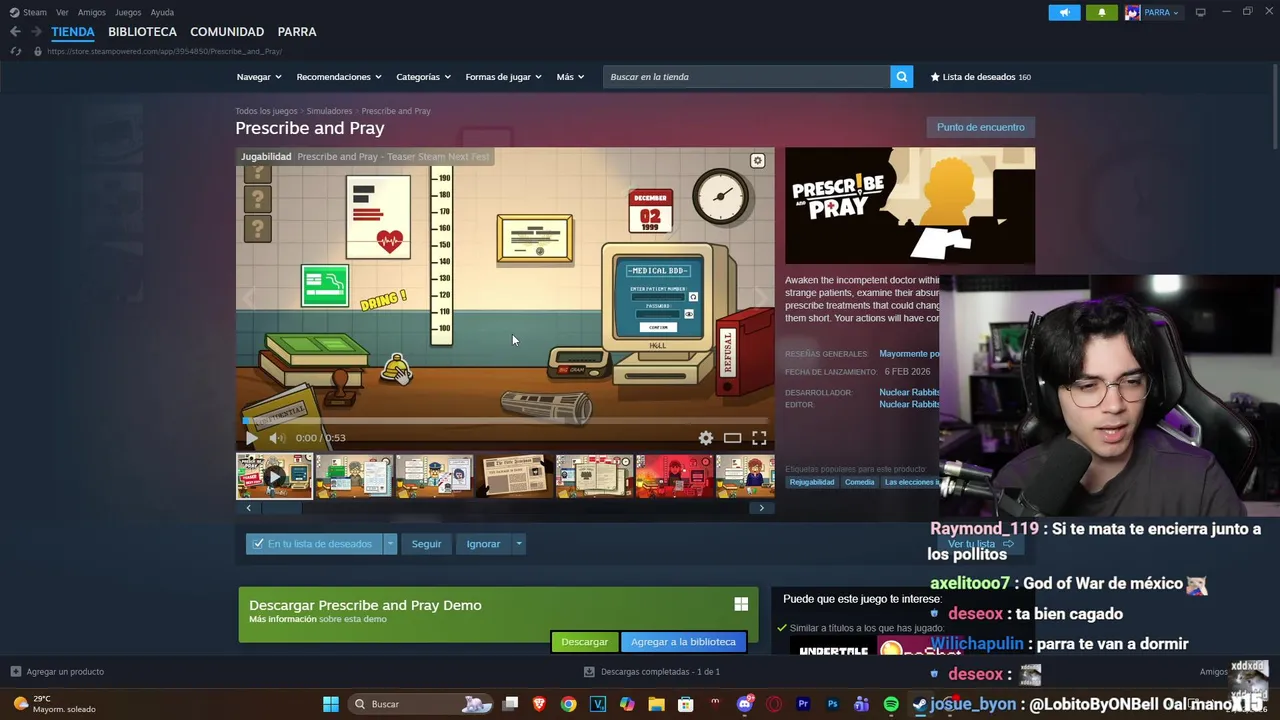Open the green notifications bell
Screen dimensions: 1280x720
[x=1101, y=12]
